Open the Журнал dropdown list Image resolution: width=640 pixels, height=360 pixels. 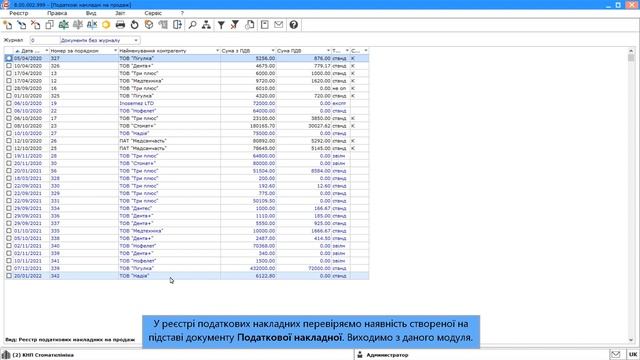(x=136, y=40)
